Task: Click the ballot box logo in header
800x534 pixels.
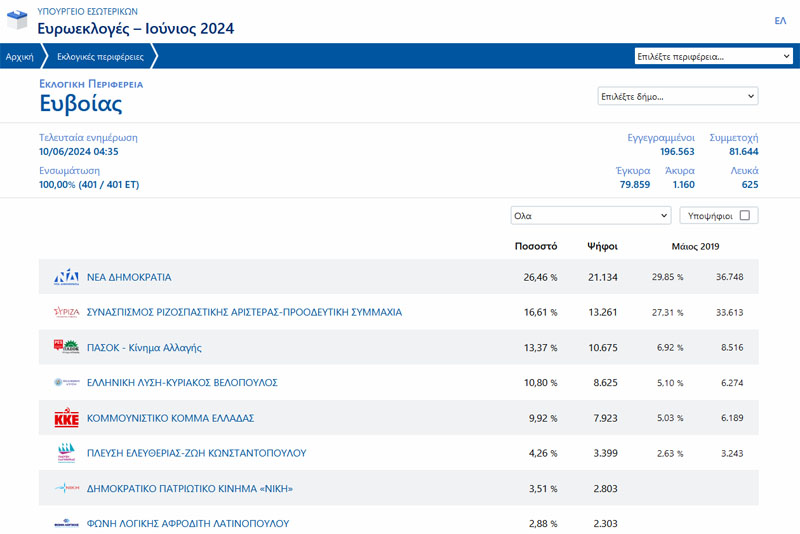Action: click(16, 20)
